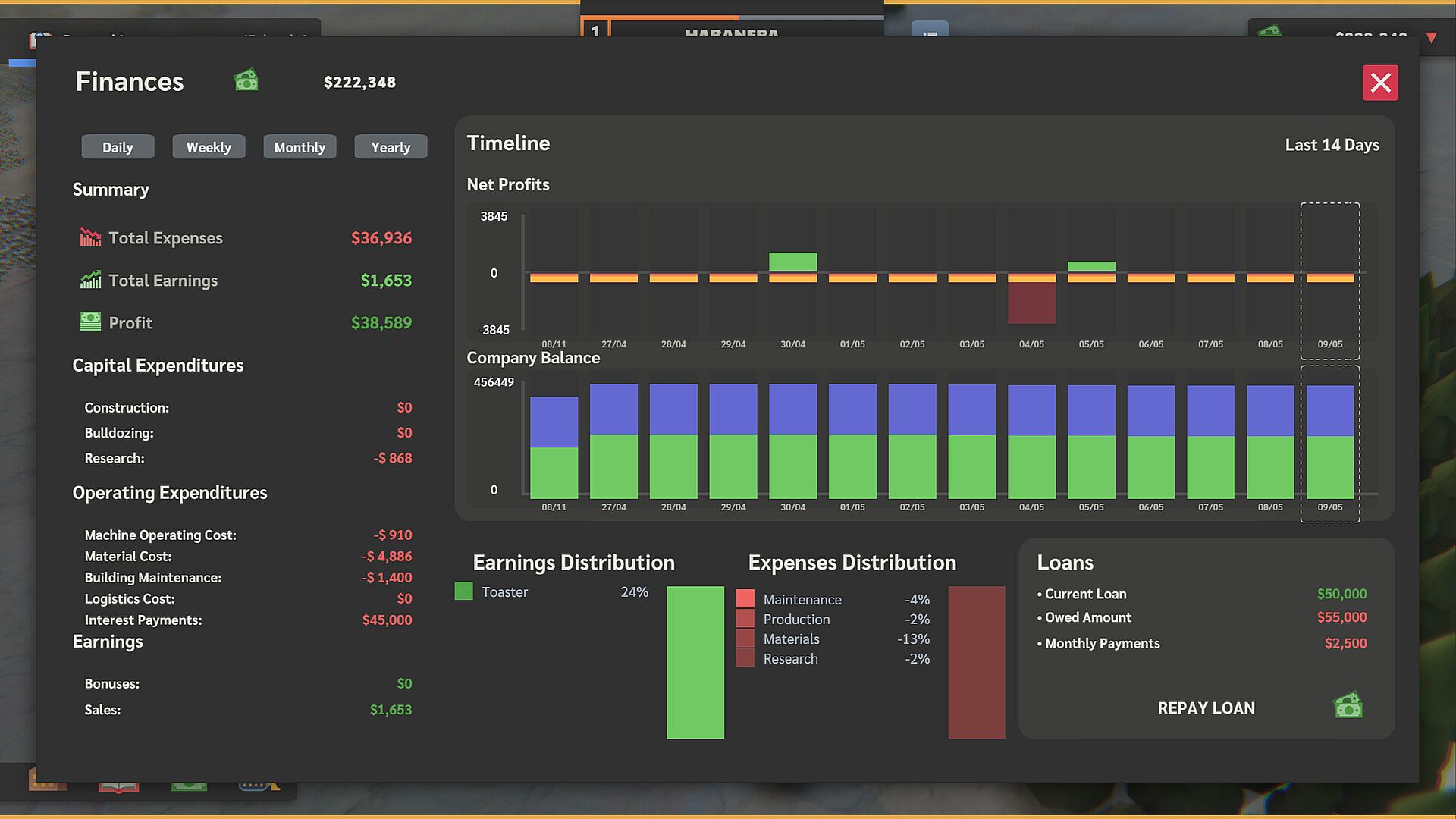This screenshot has height=819, width=1456.
Task: Click the repay loan cash icon
Action: 1348,706
